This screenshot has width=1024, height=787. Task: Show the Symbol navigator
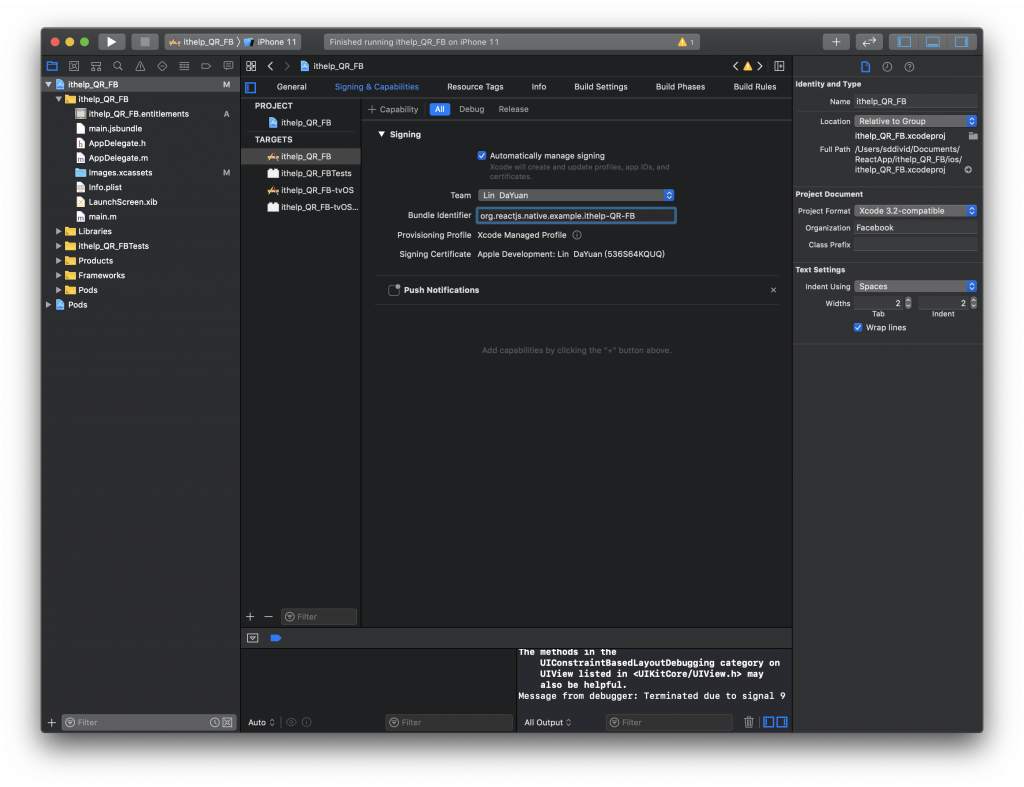point(96,66)
